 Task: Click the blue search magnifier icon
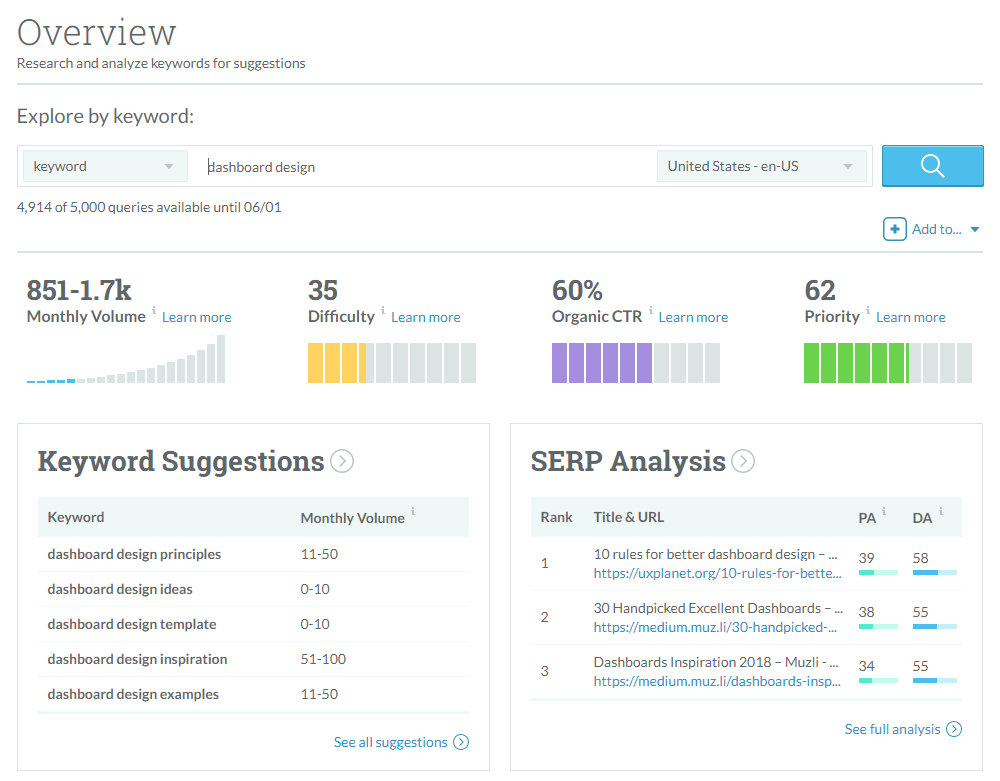click(932, 165)
